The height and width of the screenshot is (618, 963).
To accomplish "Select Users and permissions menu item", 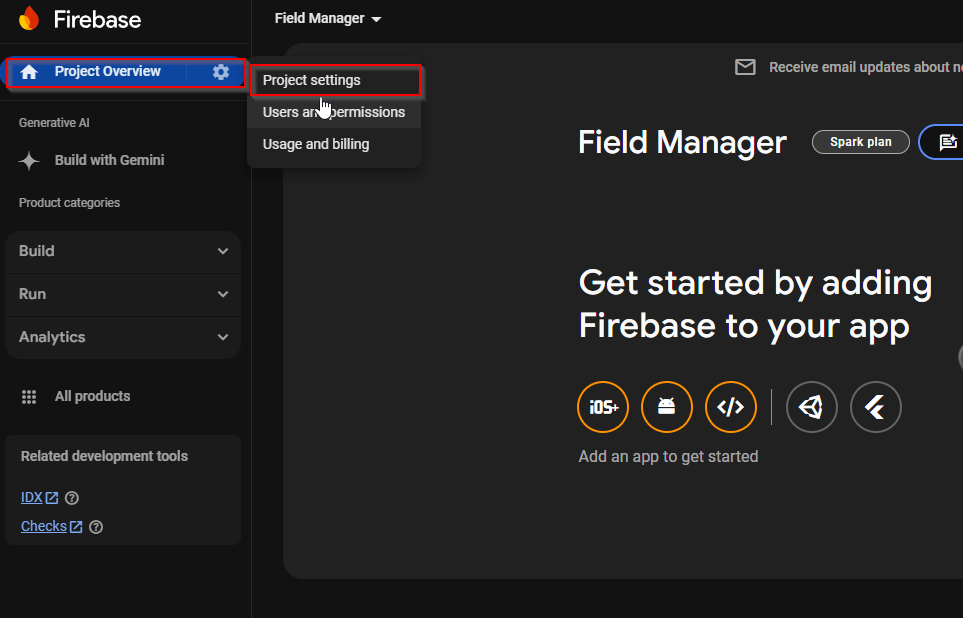I will click(335, 112).
